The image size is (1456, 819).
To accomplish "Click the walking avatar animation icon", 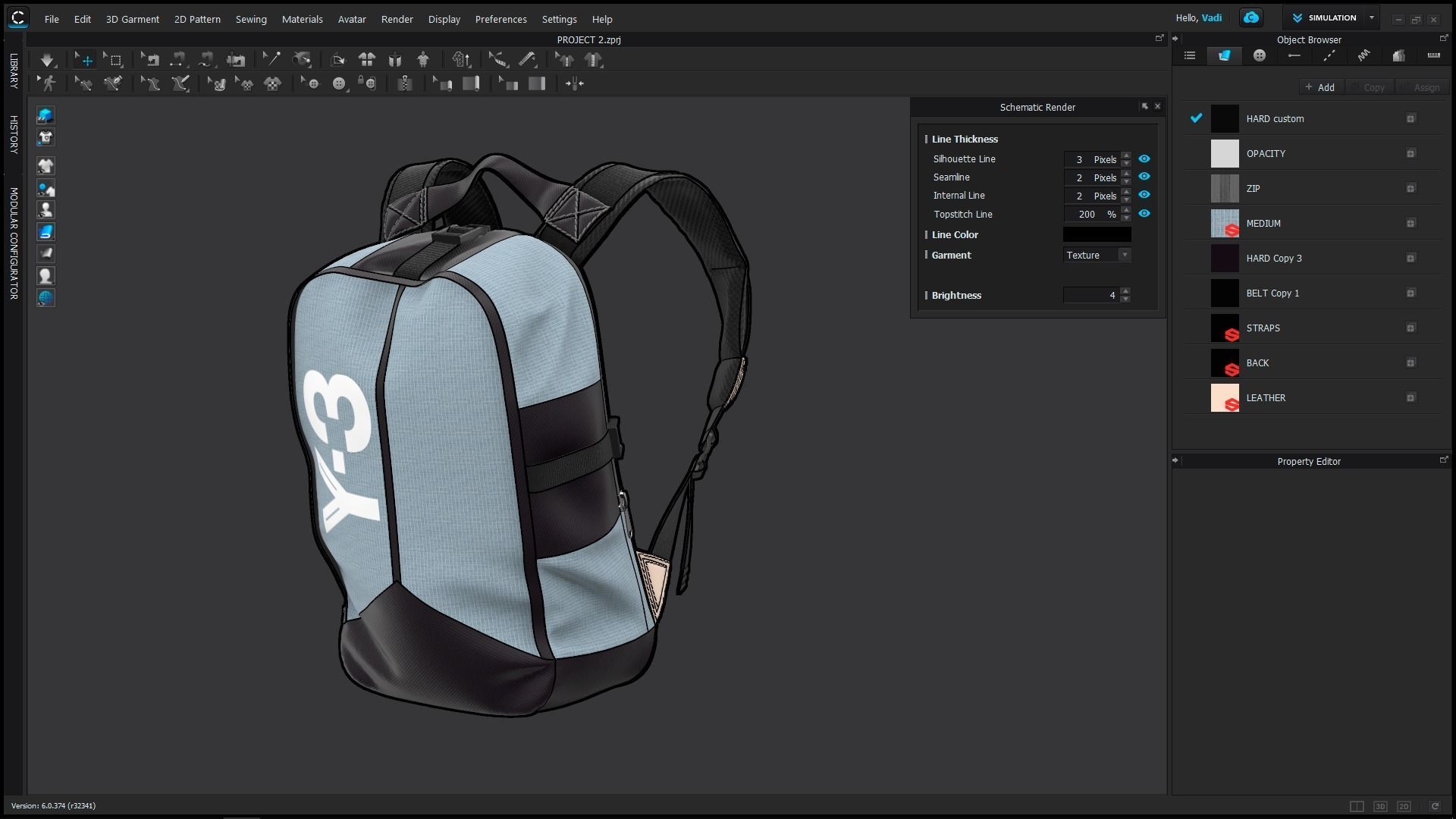I will 48,84.
